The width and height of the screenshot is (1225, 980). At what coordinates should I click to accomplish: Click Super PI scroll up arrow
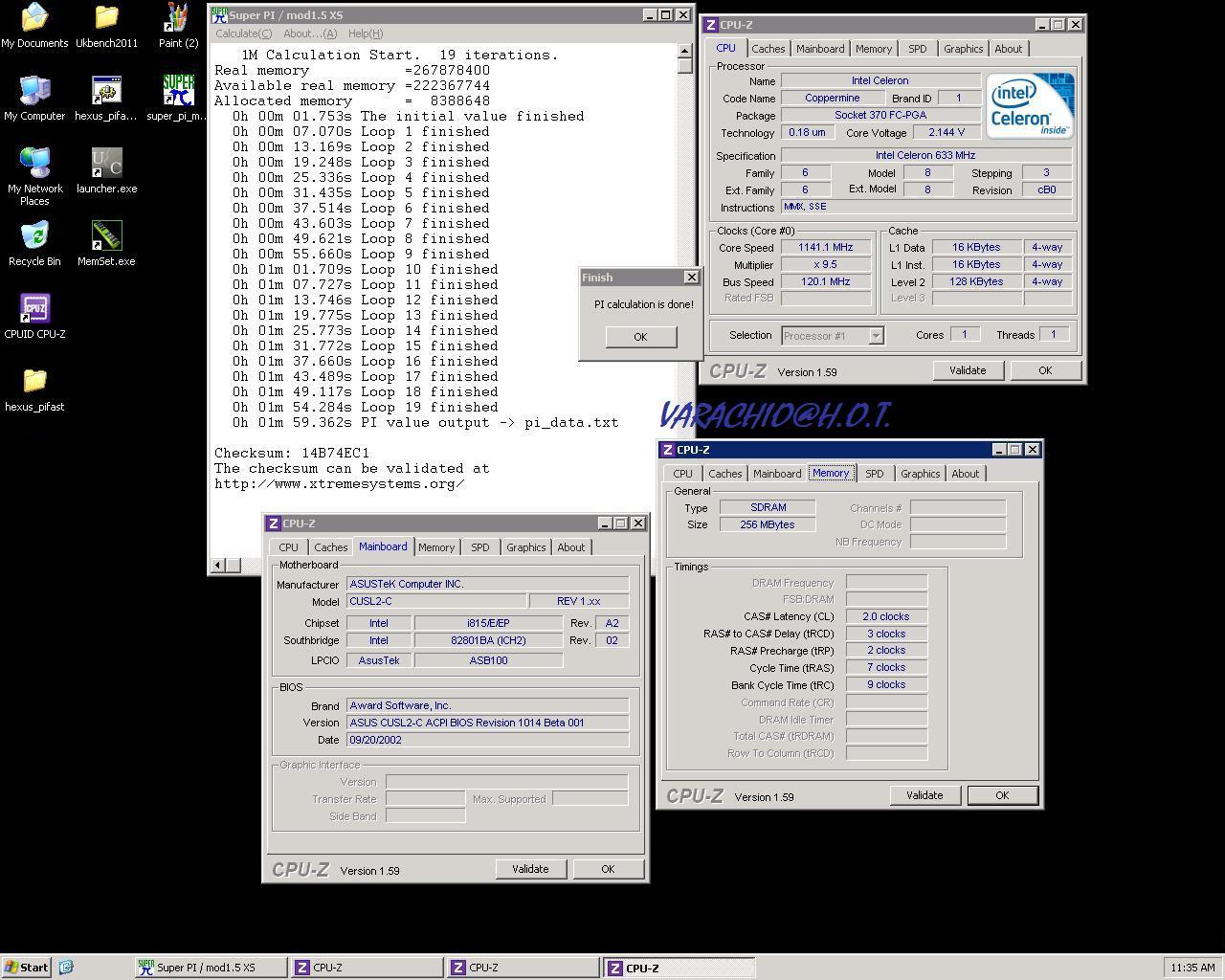[x=684, y=51]
